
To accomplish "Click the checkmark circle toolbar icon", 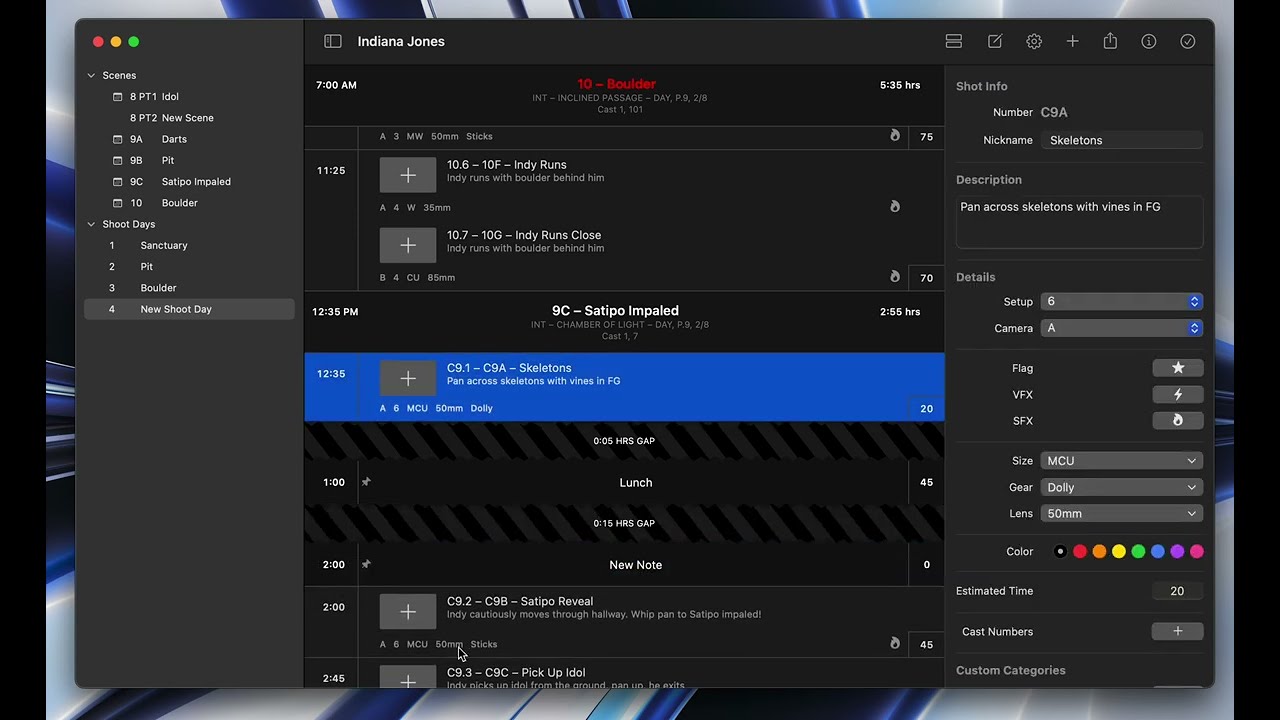I will click(1188, 41).
